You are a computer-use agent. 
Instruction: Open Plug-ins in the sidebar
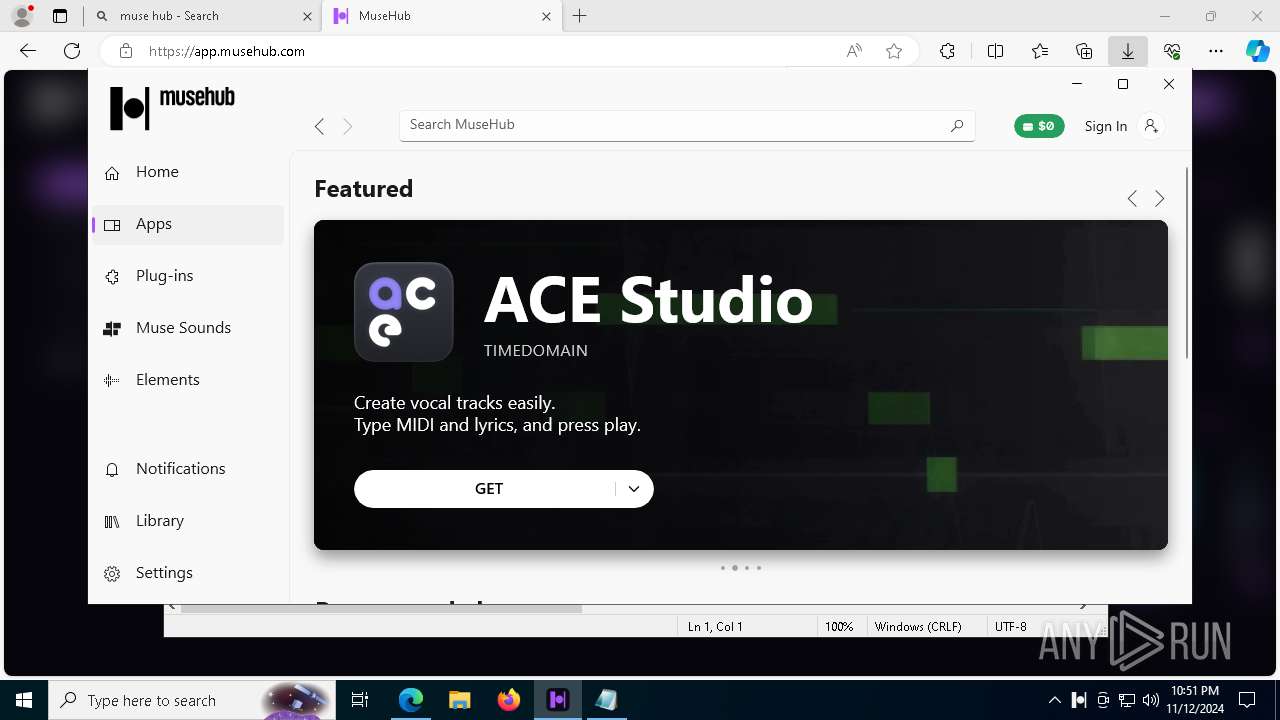[x=187, y=276]
